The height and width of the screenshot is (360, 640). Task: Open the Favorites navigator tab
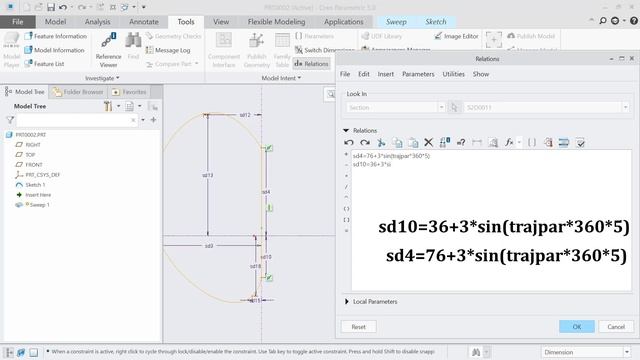click(129, 92)
